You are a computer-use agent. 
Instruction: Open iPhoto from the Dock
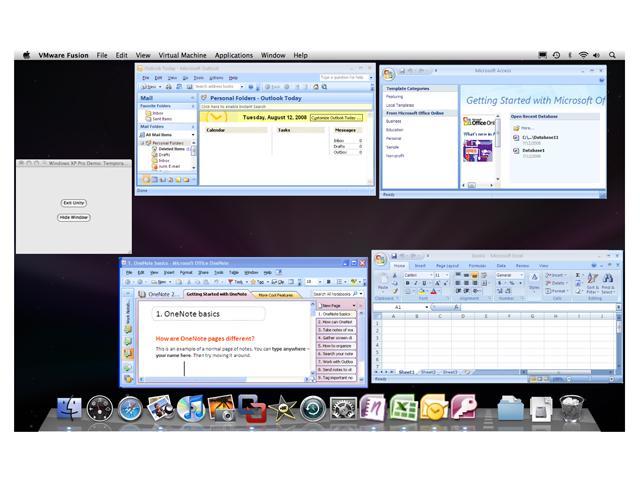coord(221,408)
